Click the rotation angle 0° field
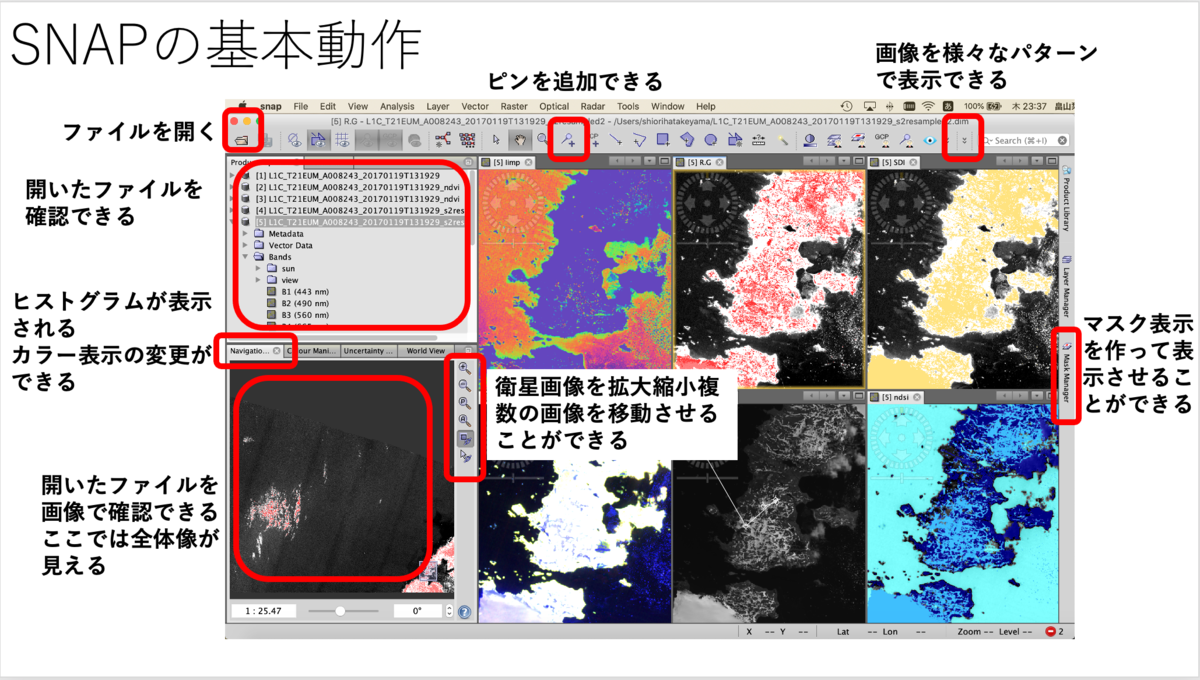Screen dimensions: 1200x680 coord(419,610)
